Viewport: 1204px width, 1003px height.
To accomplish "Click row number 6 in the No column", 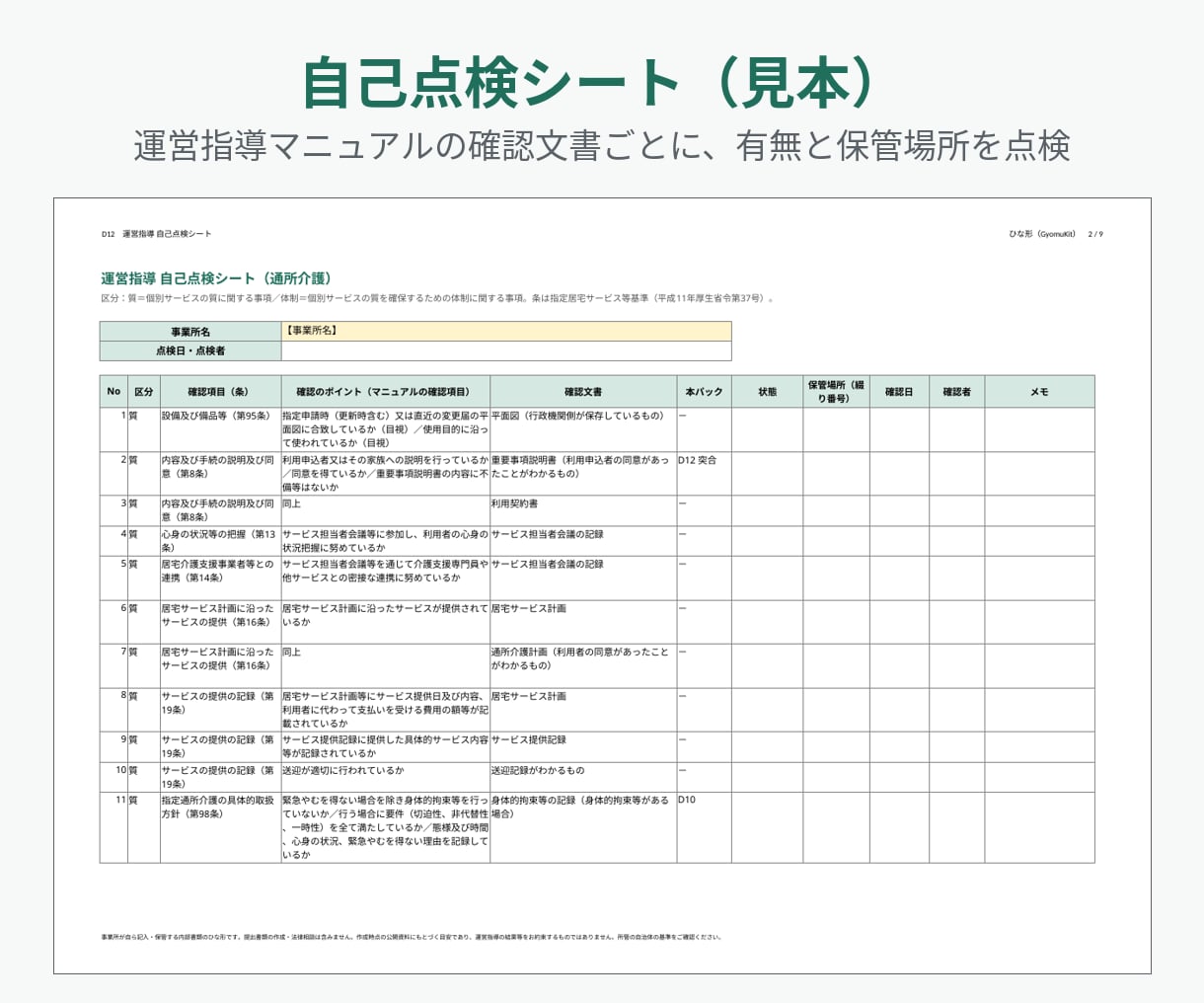I will pos(113,622).
